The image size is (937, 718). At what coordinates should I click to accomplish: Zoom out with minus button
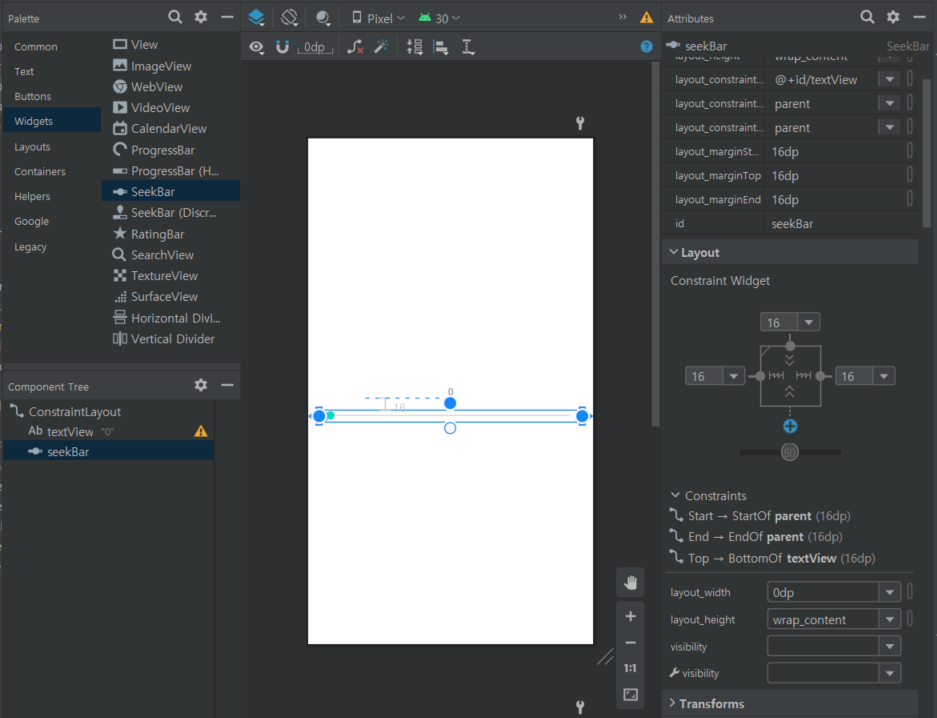[x=630, y=643]
